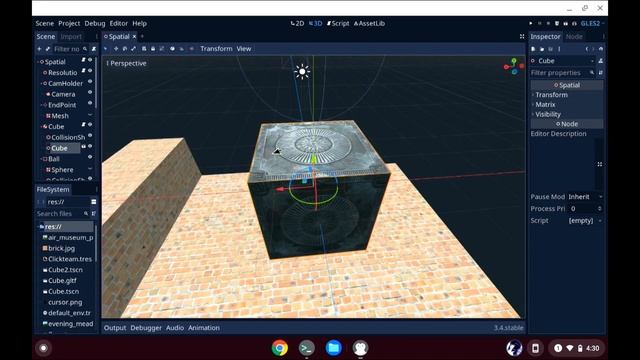Open AssetLib workspace

(369, 23)
